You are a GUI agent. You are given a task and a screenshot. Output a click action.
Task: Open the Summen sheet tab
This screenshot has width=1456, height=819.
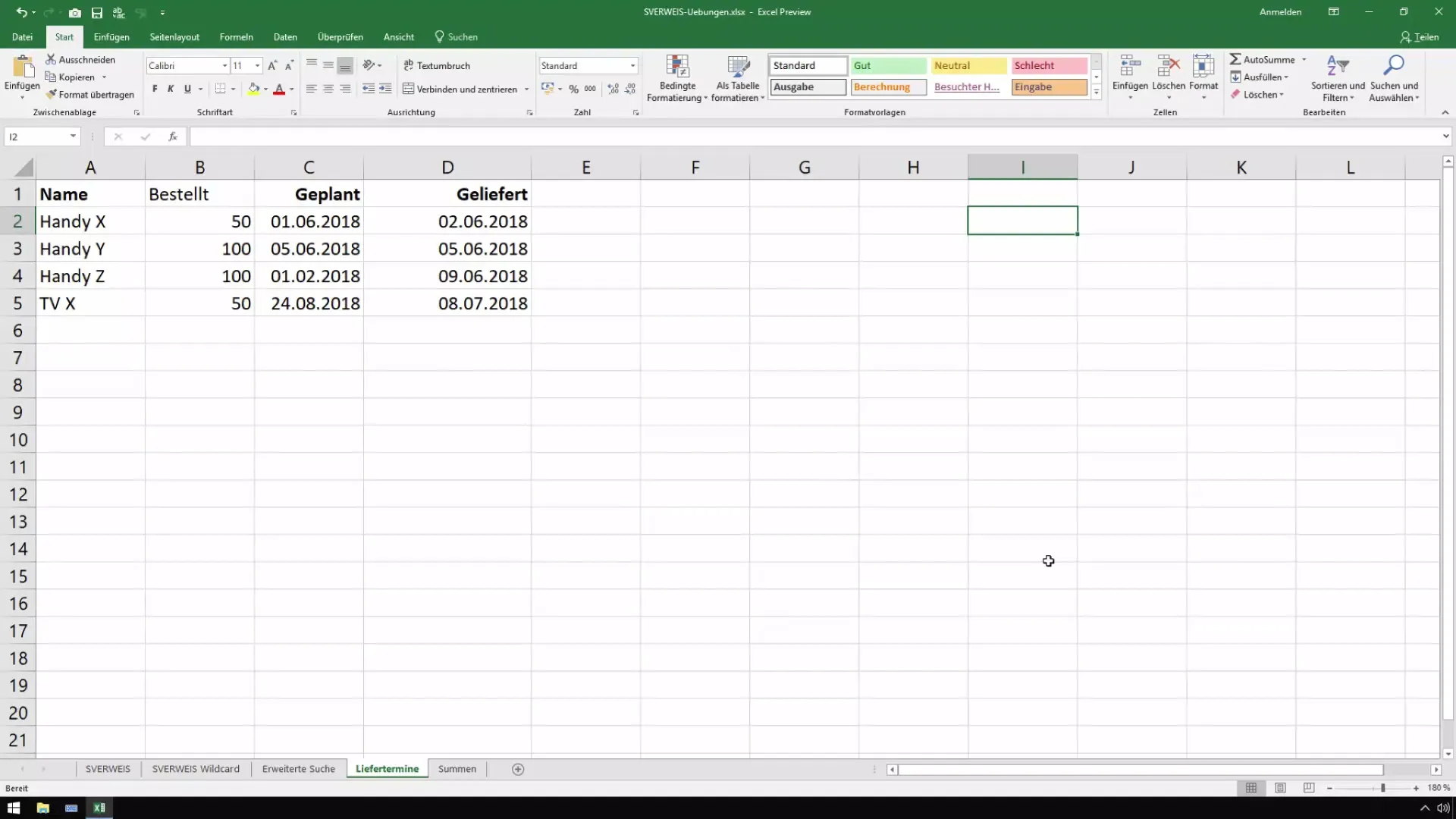[x=457, y=769]
